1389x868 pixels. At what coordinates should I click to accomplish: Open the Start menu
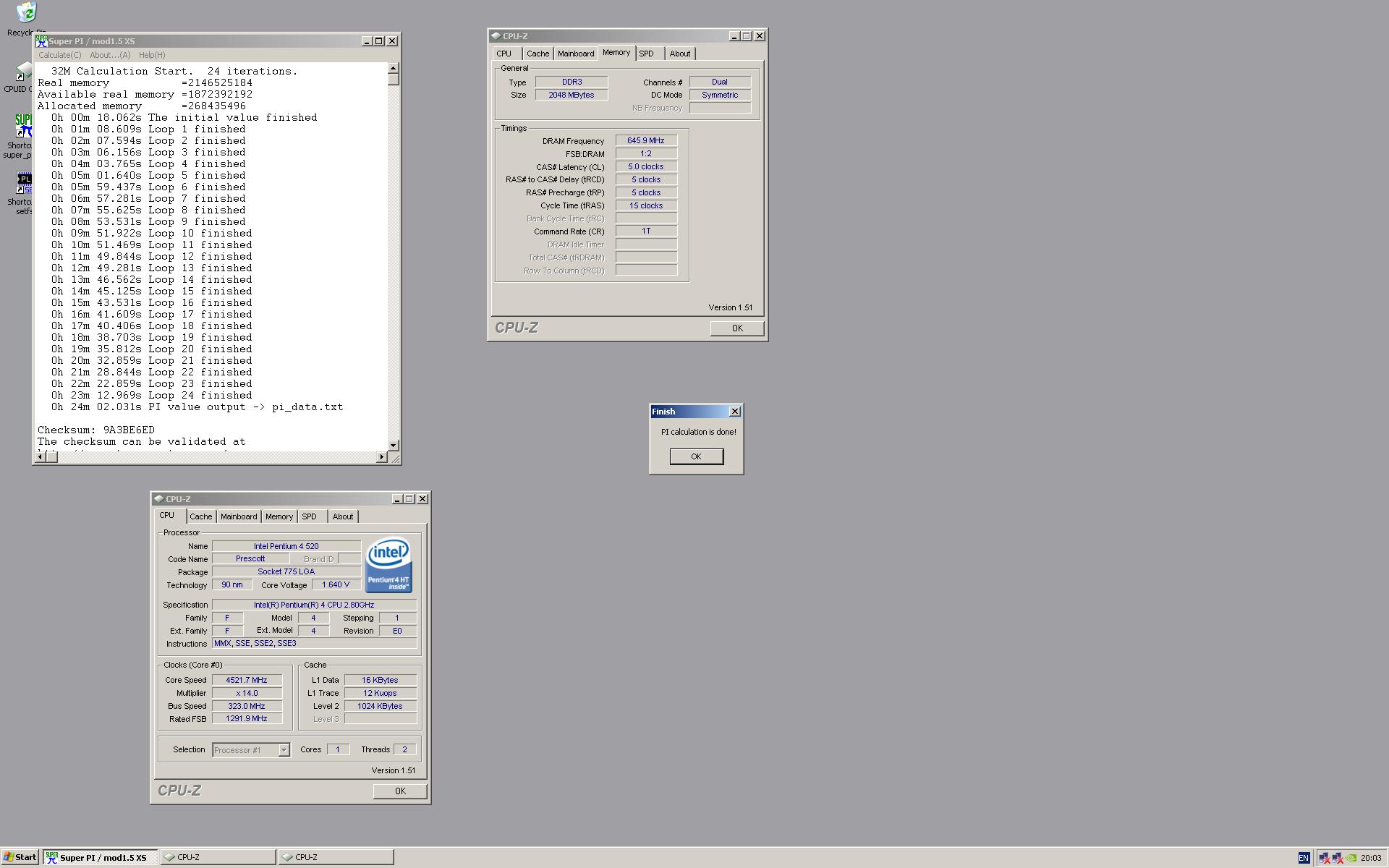pos(20,857)
